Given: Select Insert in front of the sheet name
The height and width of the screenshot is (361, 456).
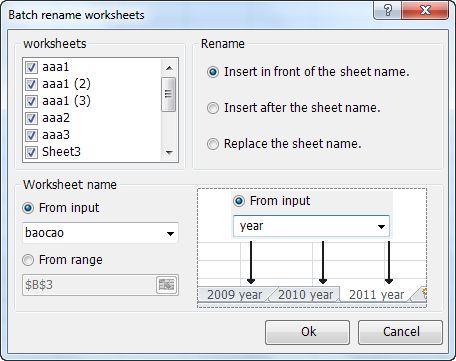Looking at the screenshot, I should 213,72.
